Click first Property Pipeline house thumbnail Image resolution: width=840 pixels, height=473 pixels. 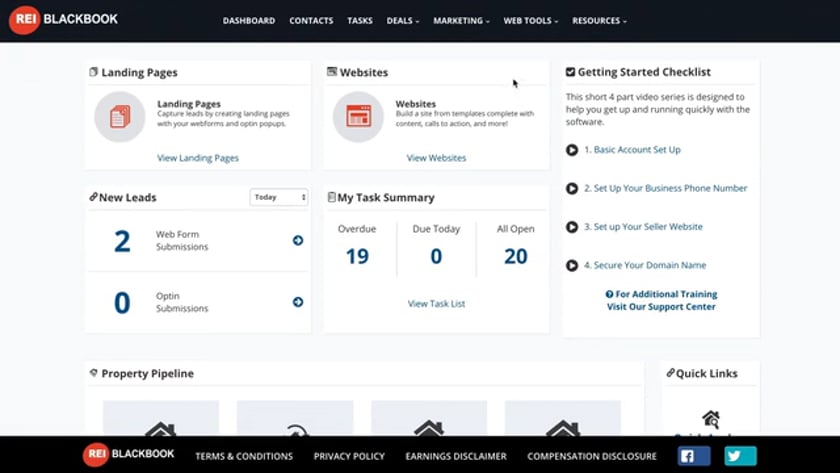pos(161,418)
